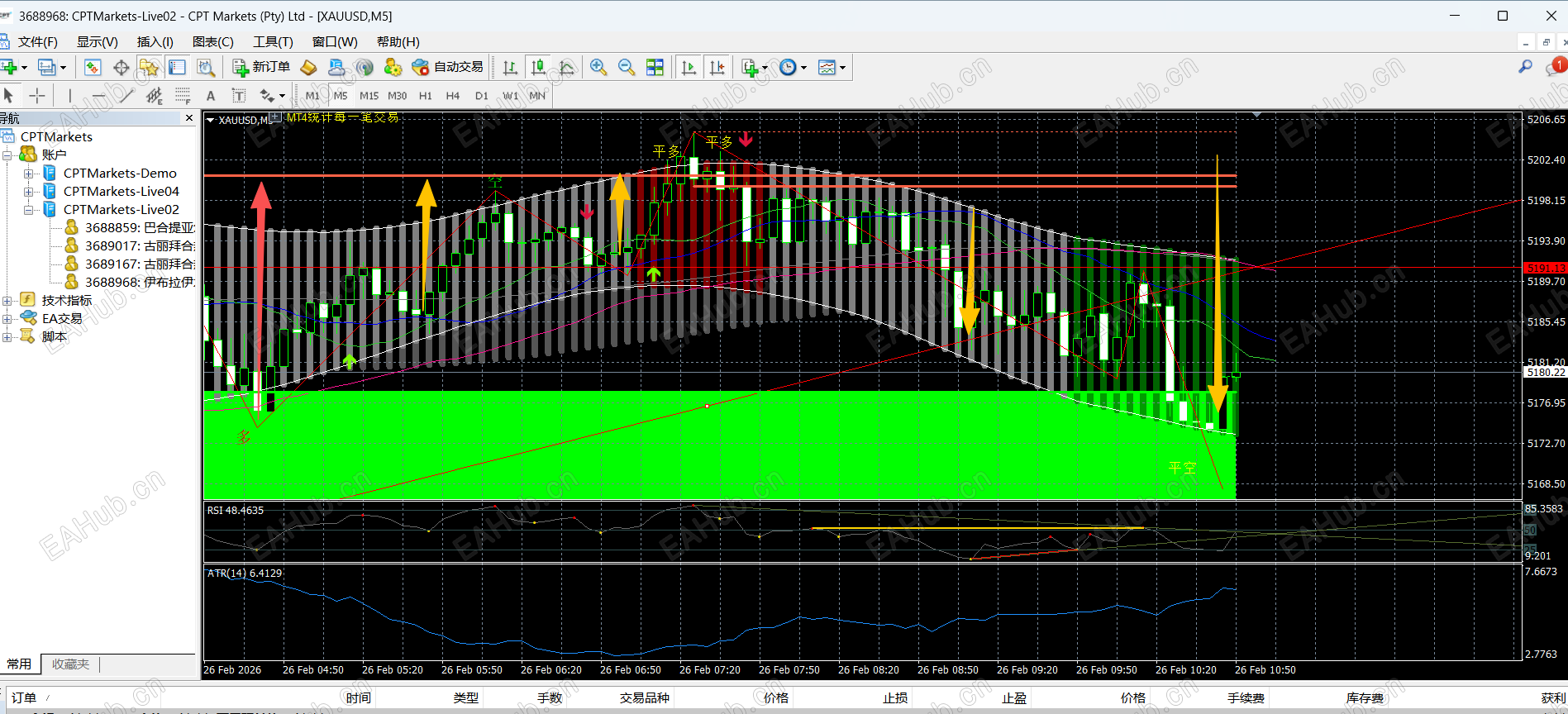Select the M15 timeframe
This screenshot has width=1568, height=714.
click(369, 95)
